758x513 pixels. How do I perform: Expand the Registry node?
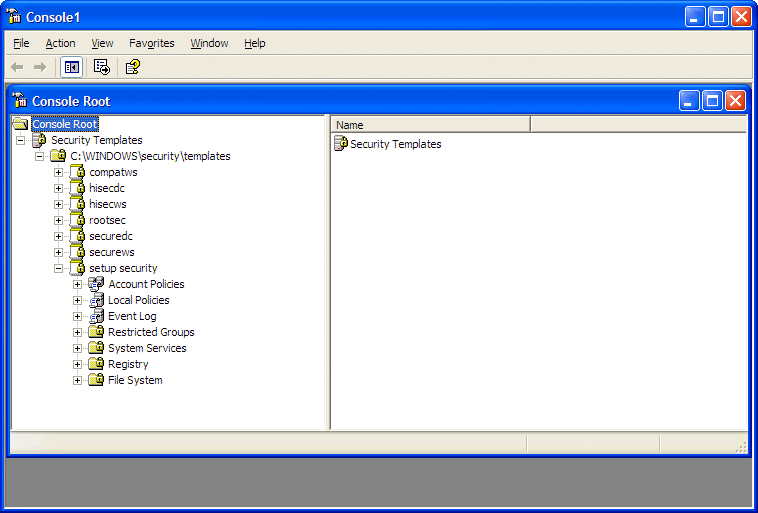[x=77, y=364]
